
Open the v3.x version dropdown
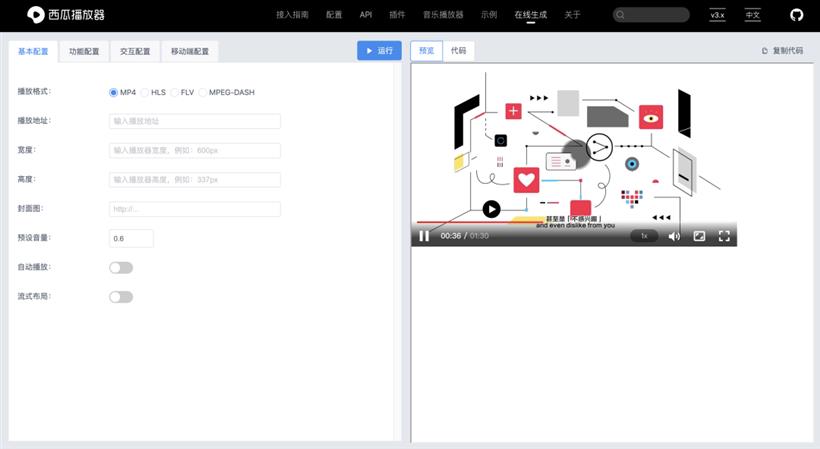tap(717, 15)
